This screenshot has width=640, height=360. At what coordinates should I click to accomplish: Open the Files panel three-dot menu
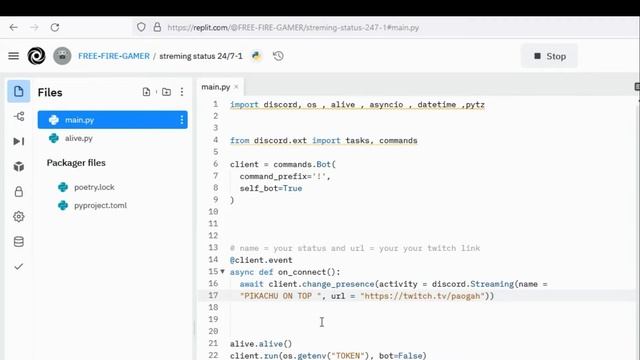point(182,92)
